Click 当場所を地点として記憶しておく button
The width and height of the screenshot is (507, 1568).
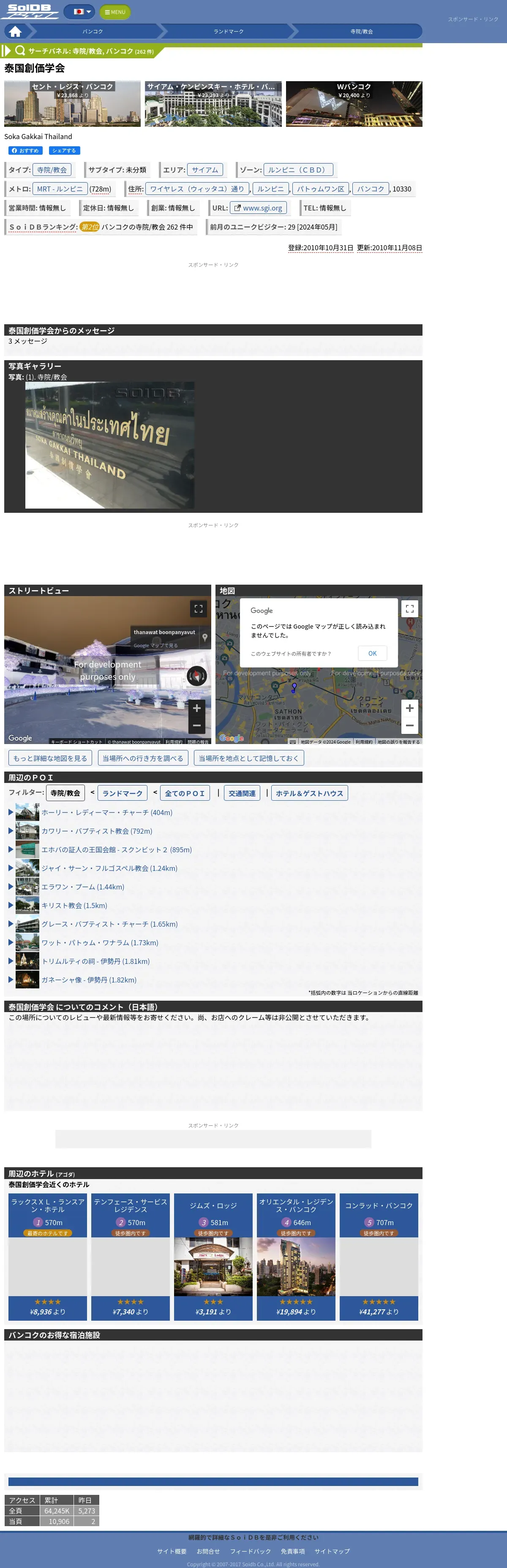click(249, 758)
